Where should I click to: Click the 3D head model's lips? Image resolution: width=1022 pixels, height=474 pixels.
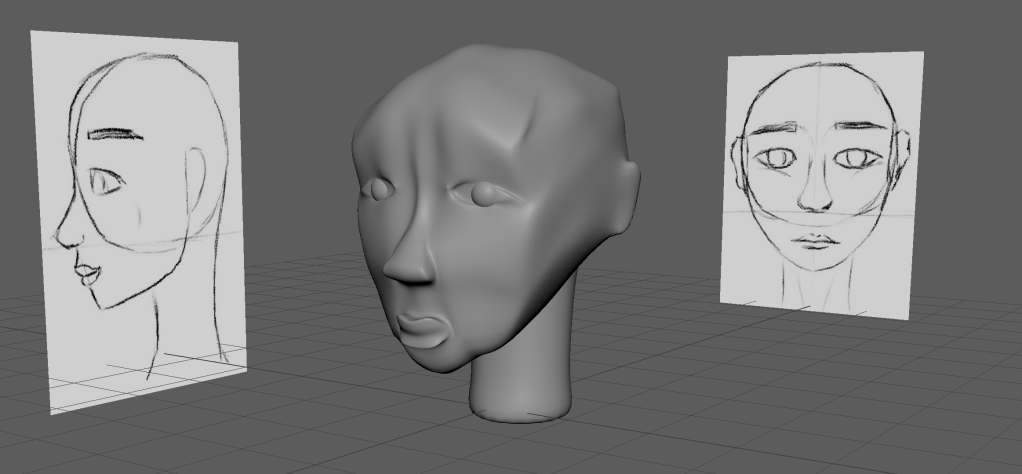(422, 330)
